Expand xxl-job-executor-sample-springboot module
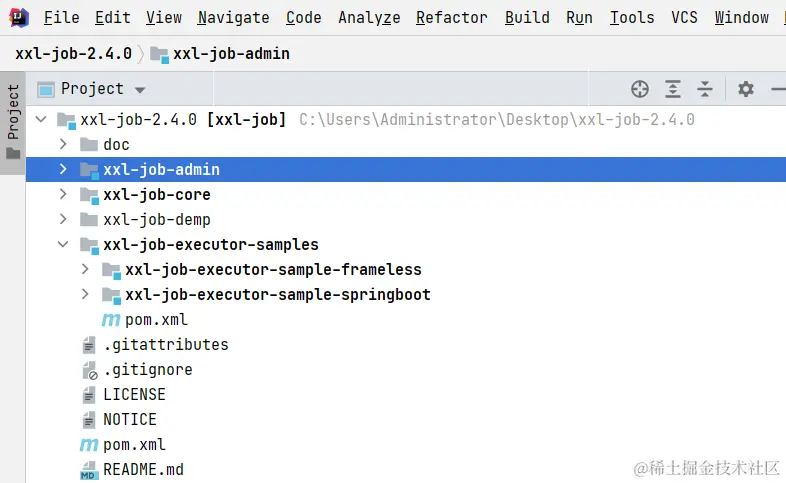This screenshot has height=483, width=786. click(85, 294)
